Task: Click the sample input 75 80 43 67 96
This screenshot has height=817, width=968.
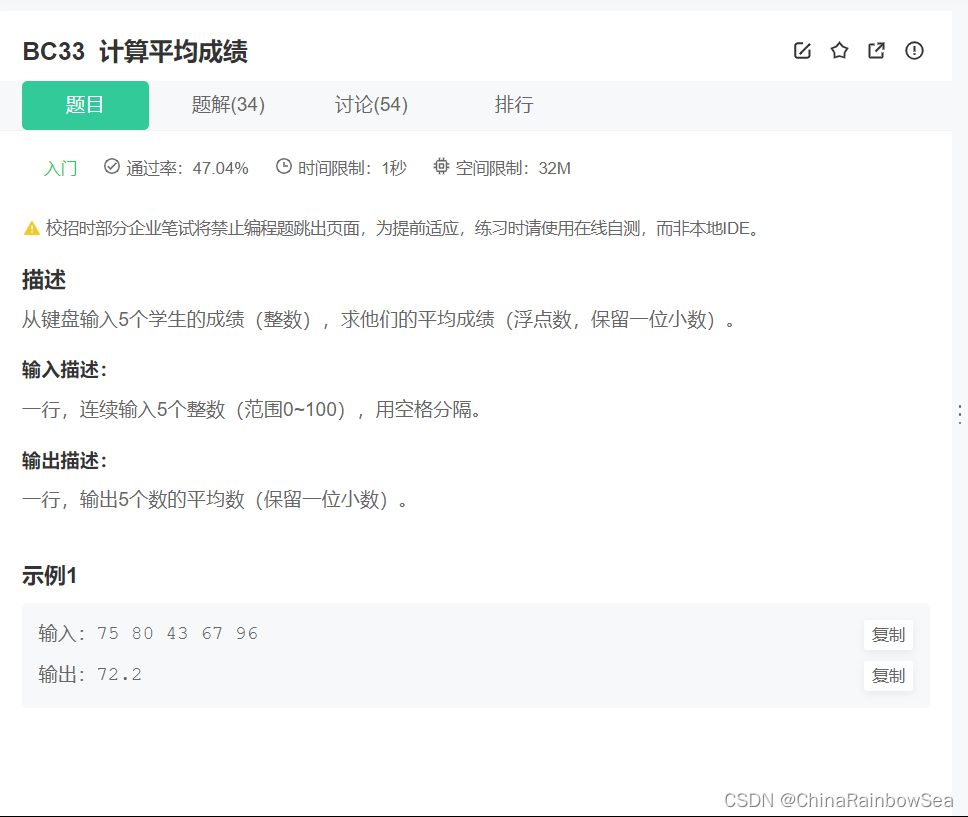Action: coord(177,634)
